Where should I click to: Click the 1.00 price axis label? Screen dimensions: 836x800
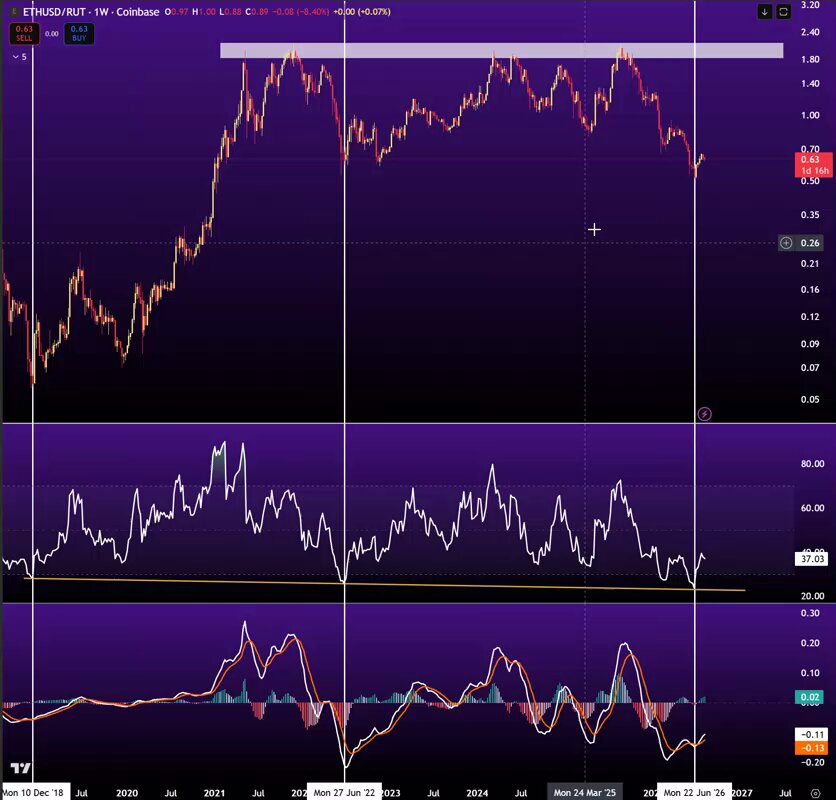tap(810, 115)
